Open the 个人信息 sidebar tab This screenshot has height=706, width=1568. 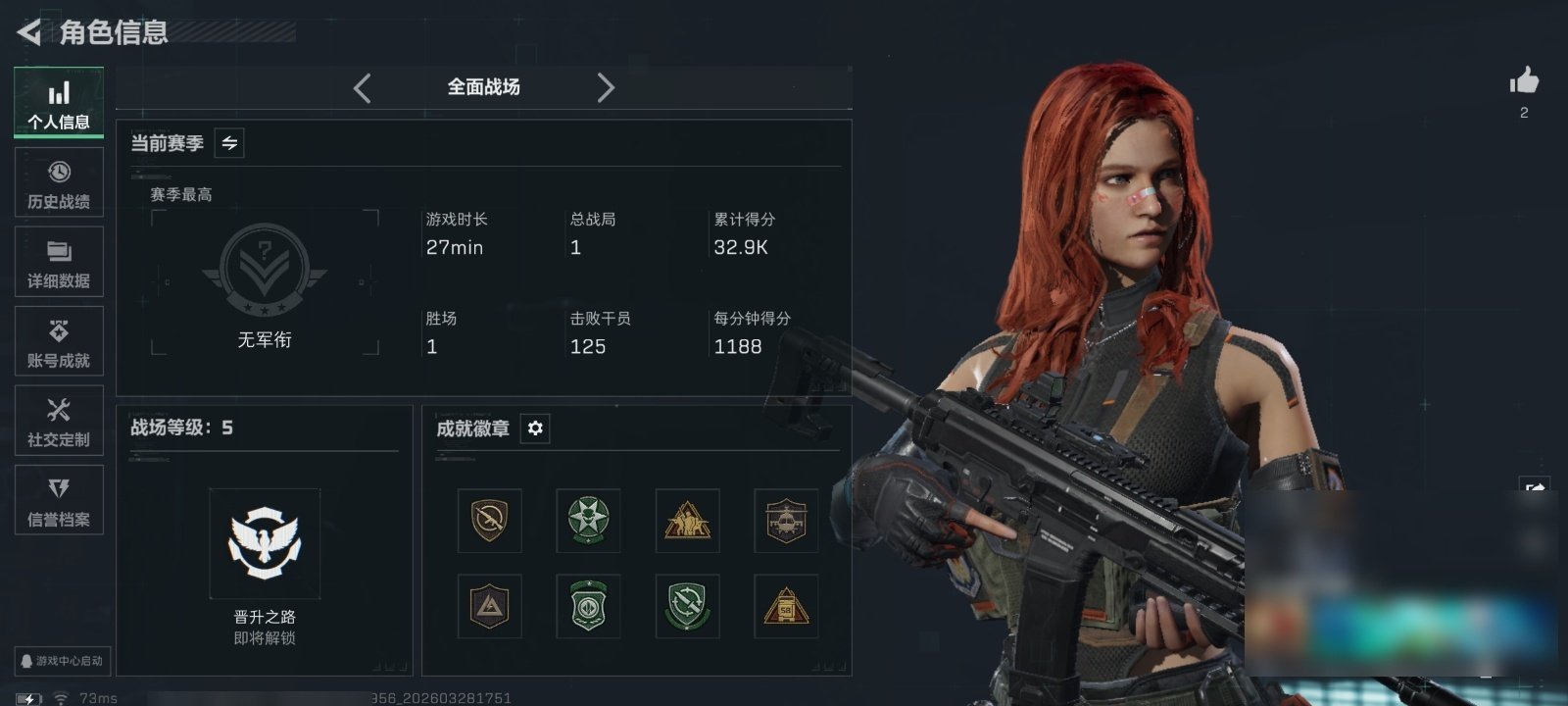tap(59, 103)
